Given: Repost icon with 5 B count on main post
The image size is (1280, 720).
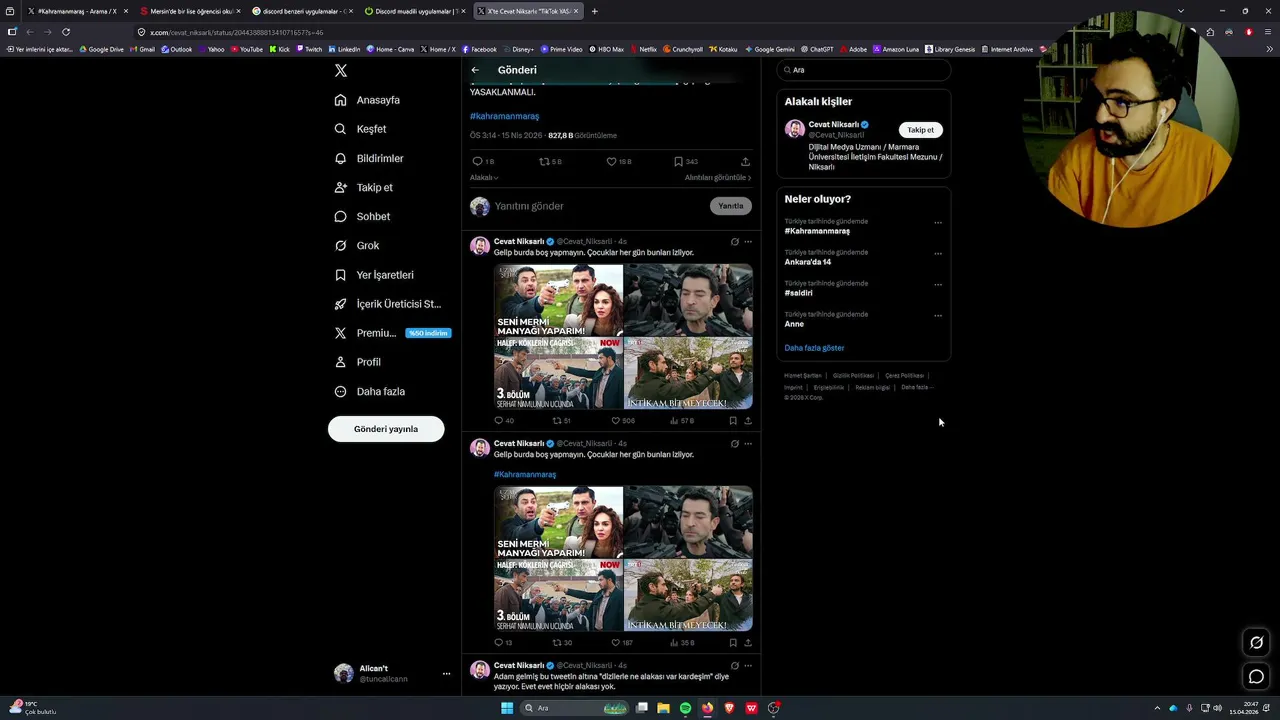Looking at the screenshot, I should tap(544, 161).
